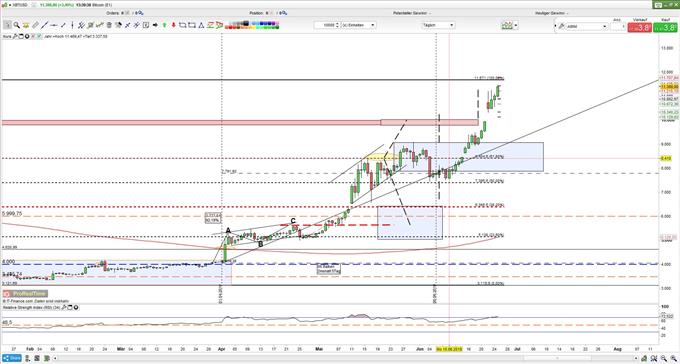Select the green up-arrow marker tool
680x364 pixels.
164,25
